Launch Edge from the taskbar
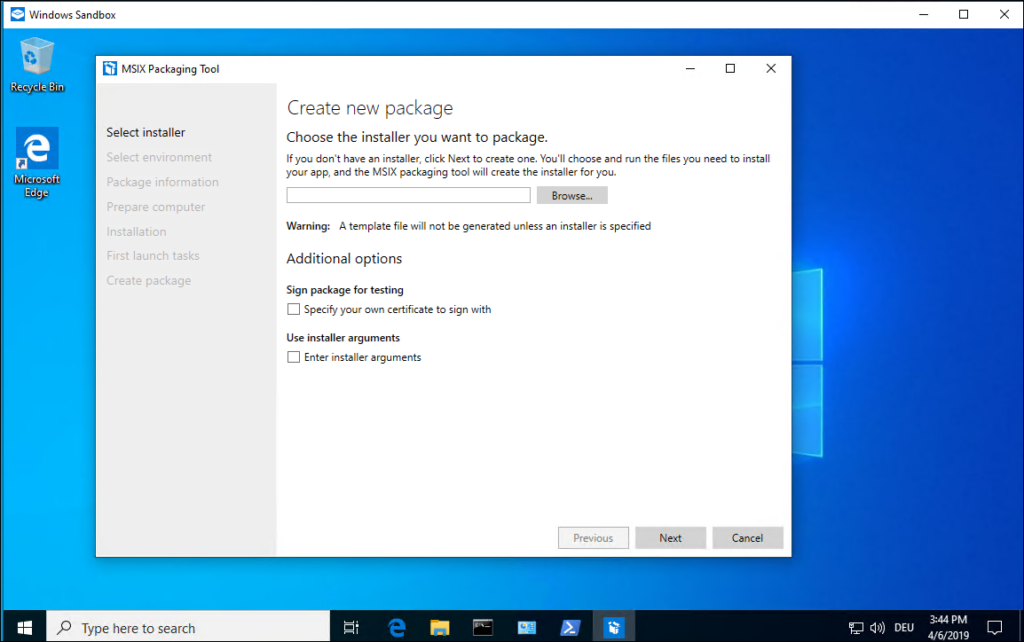 397,627
